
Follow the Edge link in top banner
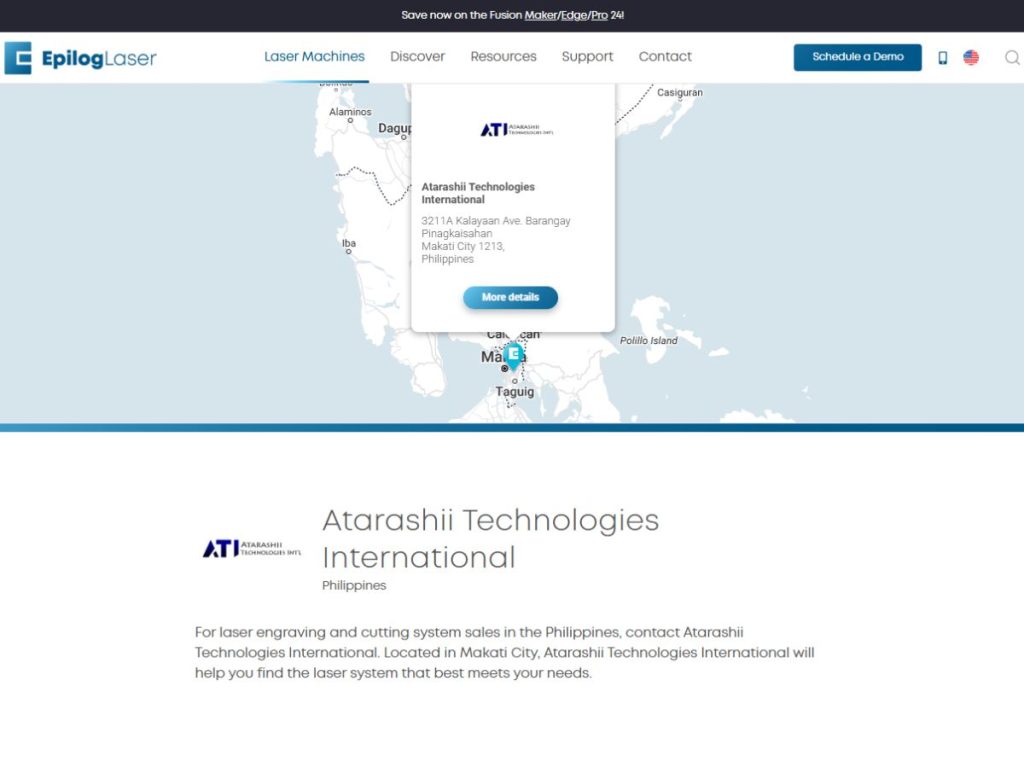[x=573, y=15]
